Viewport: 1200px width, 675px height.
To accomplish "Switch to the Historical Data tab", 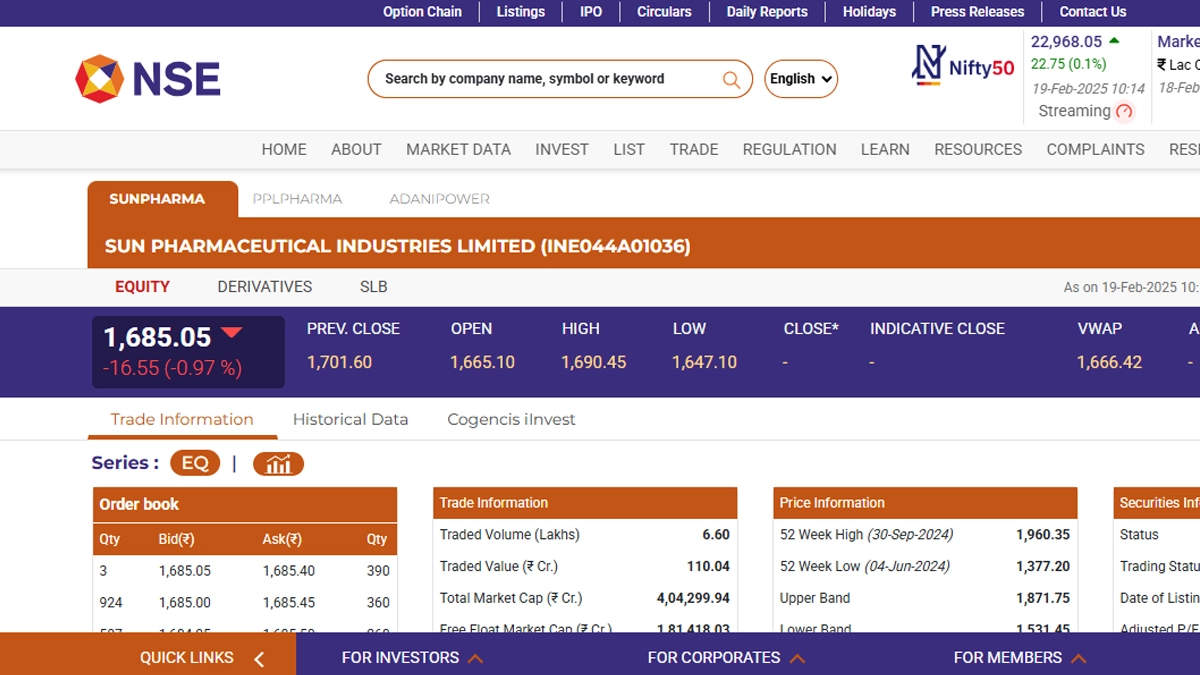I will point(350,419).
